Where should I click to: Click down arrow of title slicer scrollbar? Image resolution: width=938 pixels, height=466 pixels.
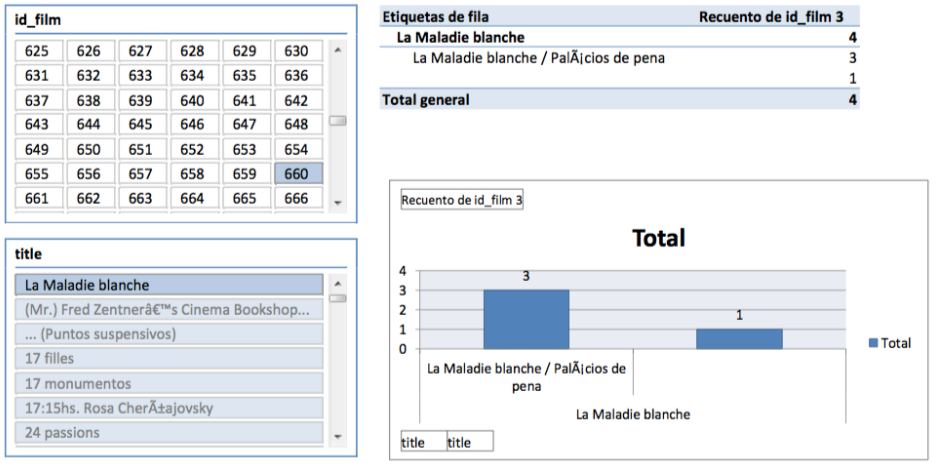pos(337,437)
